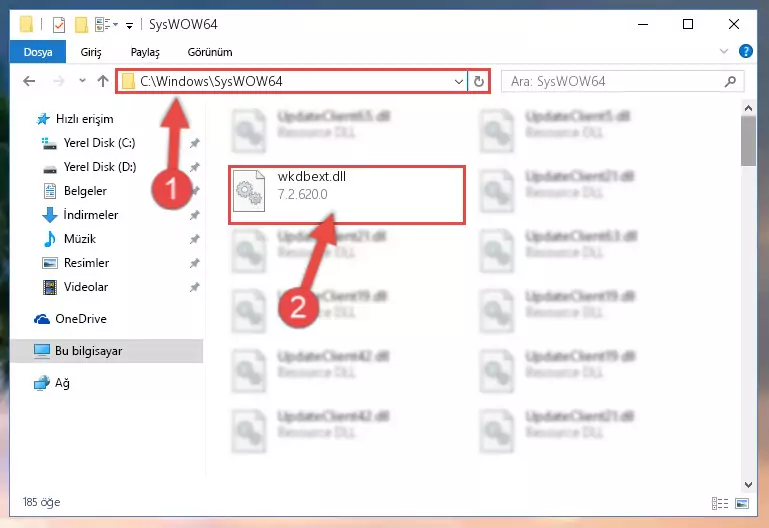Click the search magnifier icon
Viewport: 769px width, 528px height.
730,81
